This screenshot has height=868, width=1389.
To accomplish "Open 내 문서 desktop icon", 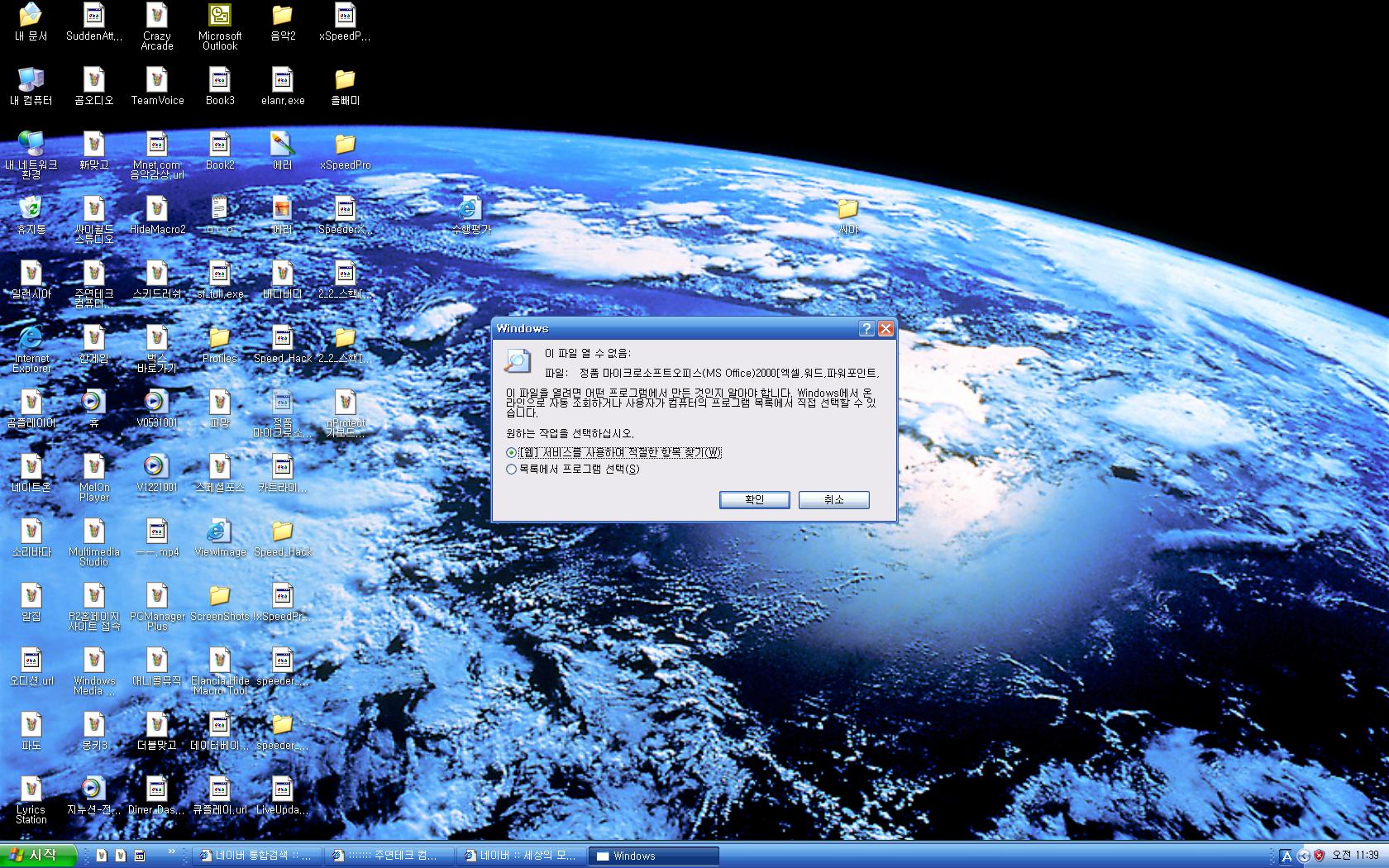I will pos(31,22).
